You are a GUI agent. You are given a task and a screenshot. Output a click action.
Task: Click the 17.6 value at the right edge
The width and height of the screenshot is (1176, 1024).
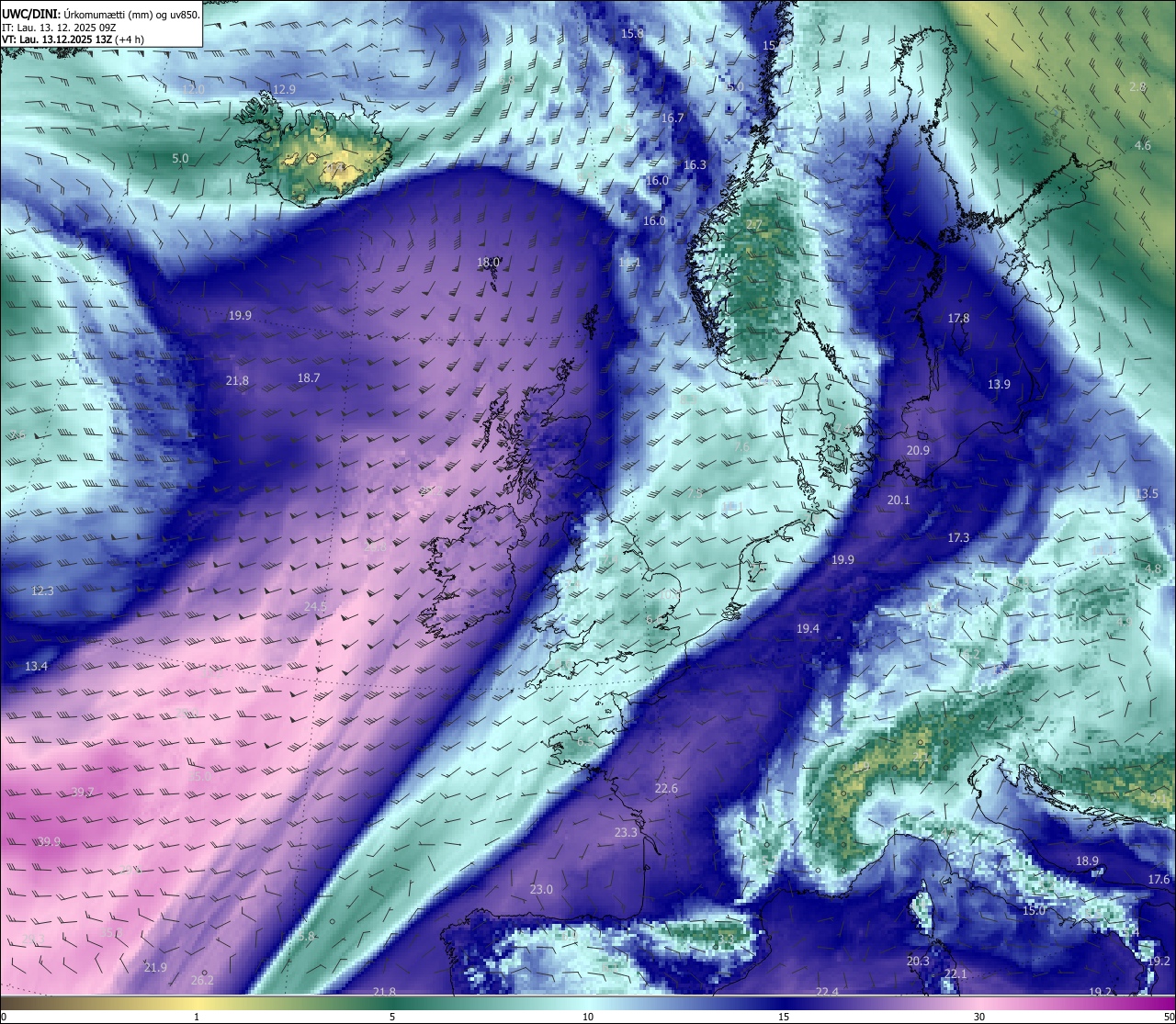1159,879
